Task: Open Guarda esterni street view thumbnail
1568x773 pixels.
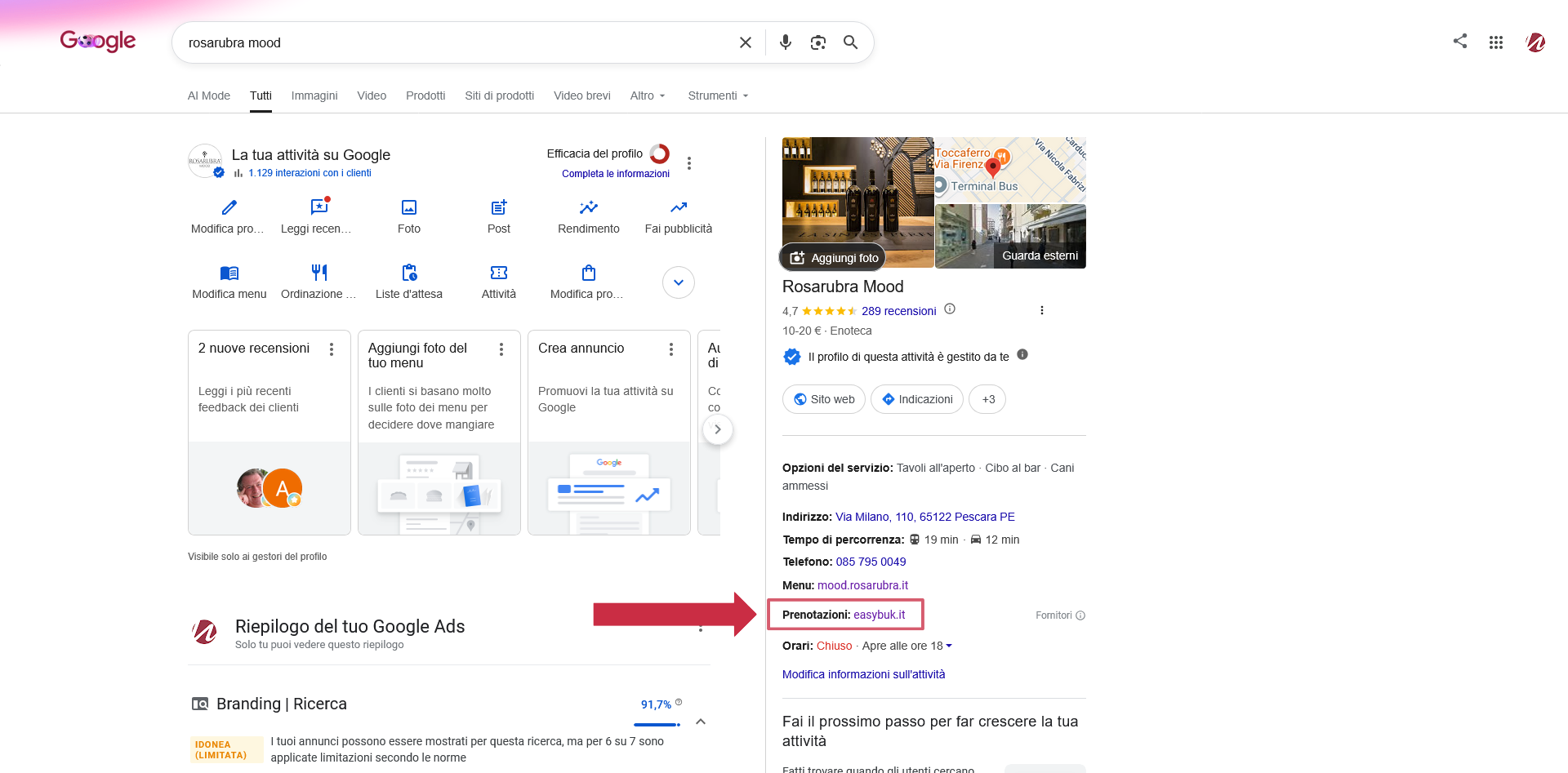Action: (1010, 236)
